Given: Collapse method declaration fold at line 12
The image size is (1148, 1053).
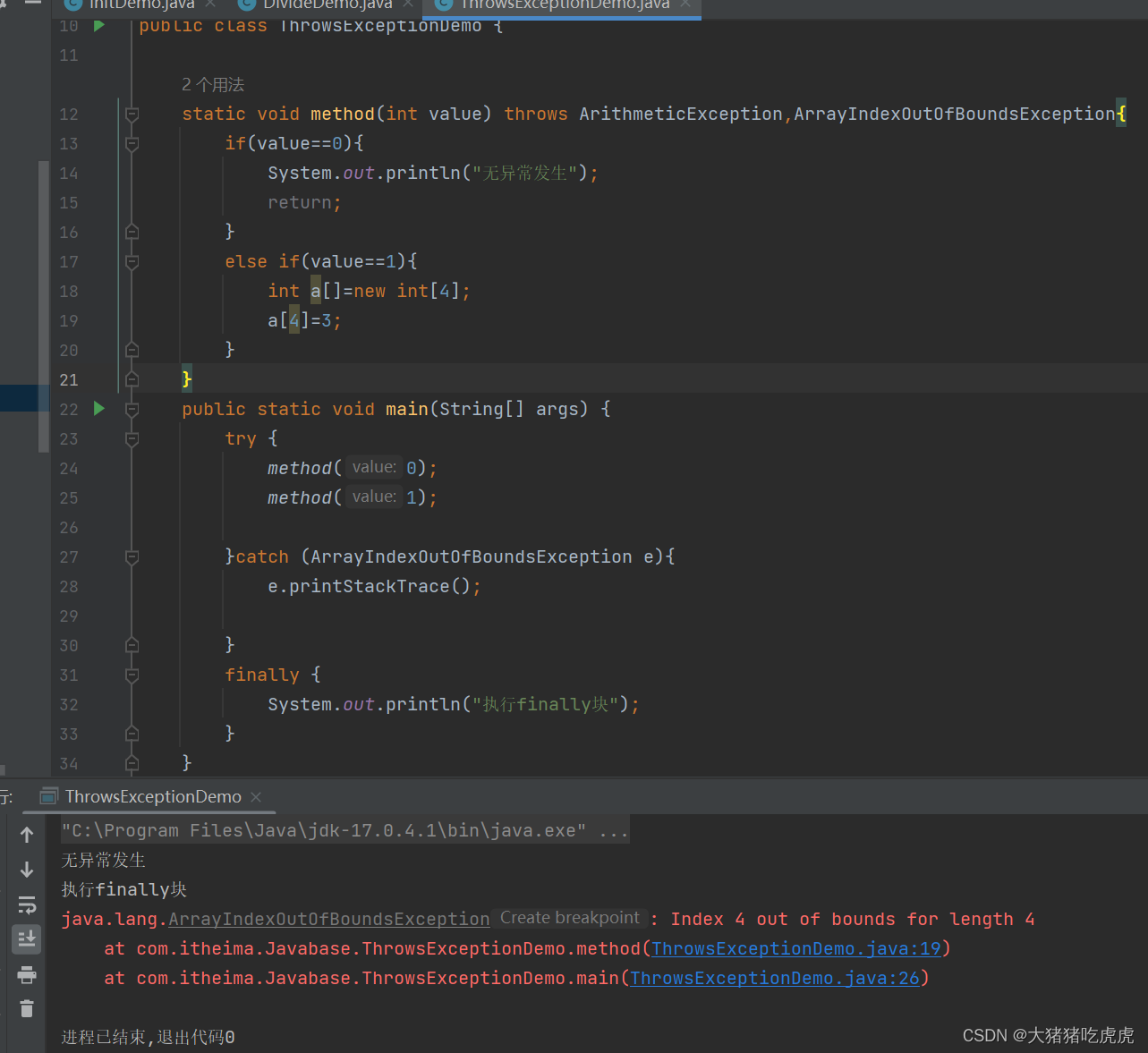Looking at the screenshot, I should pos(132,115).
